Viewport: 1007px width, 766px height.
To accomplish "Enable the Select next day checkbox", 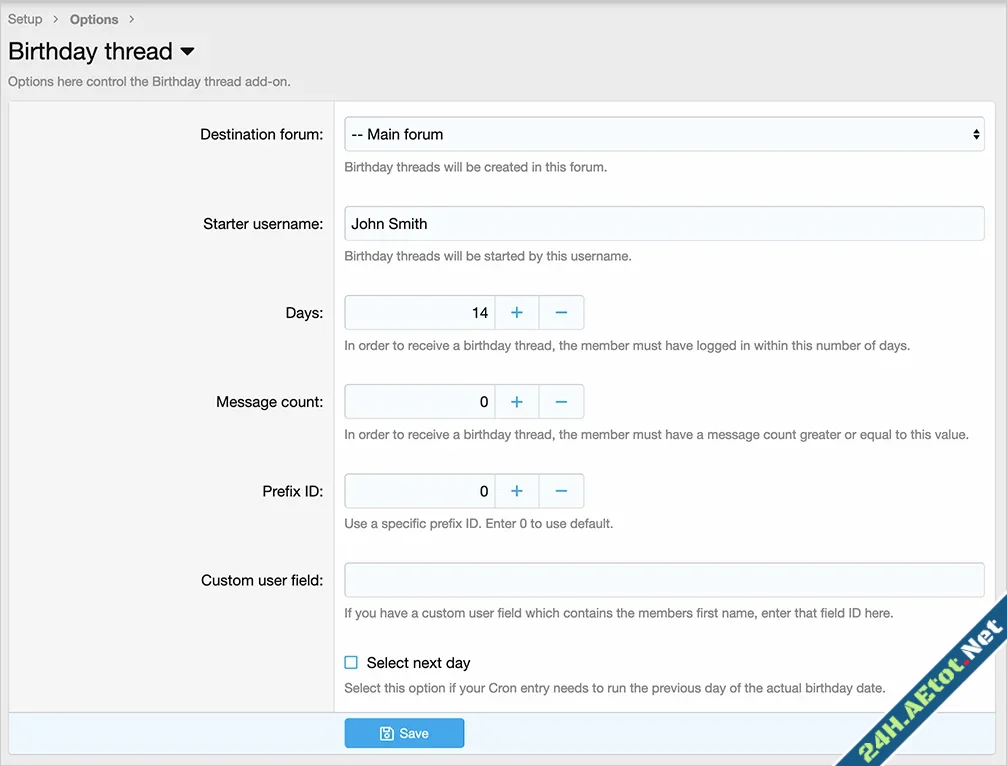I will coord(351,662).
